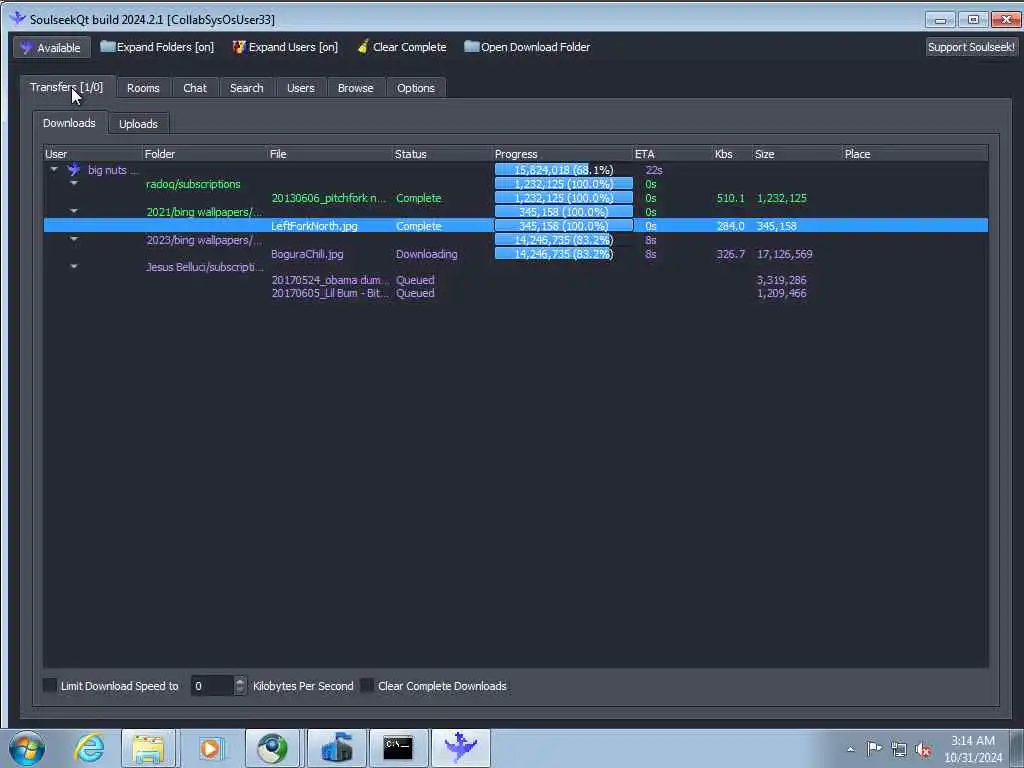This screenshot has width=1024, height=768.
Task: Switch to the Browse tab
Action: coord(355,88)
